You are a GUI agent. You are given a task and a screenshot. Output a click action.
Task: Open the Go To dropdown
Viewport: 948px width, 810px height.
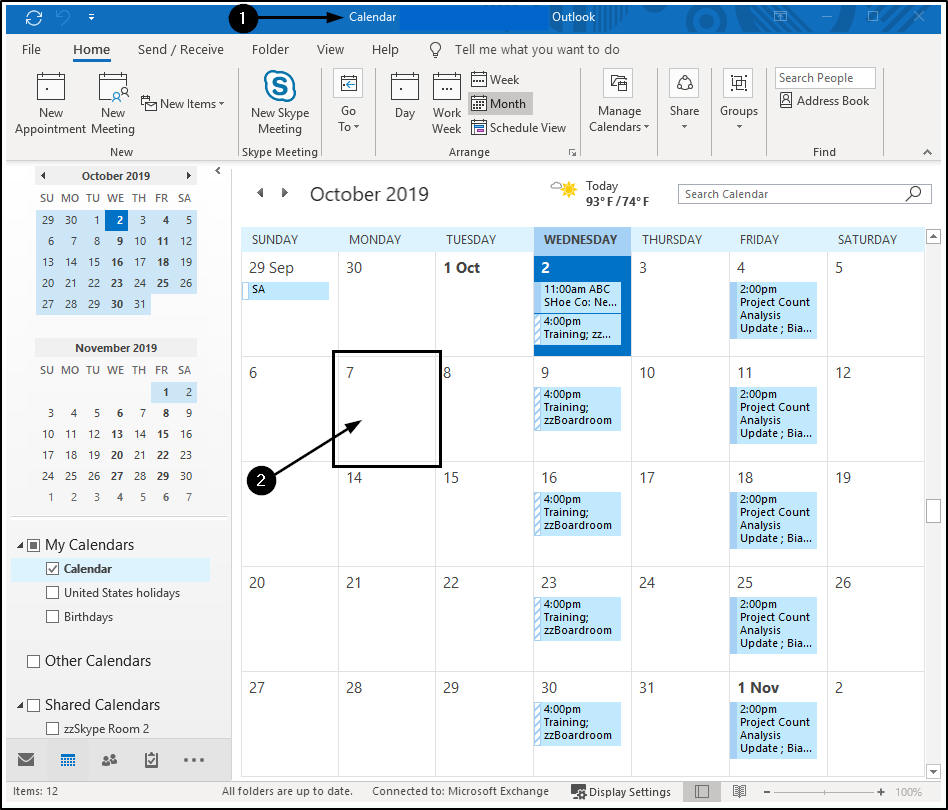point(348,100)
